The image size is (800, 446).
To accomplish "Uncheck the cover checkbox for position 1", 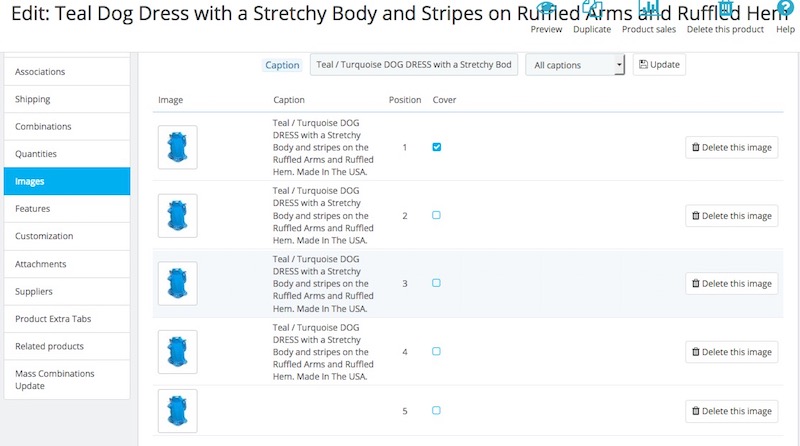I will coord(437,147).
